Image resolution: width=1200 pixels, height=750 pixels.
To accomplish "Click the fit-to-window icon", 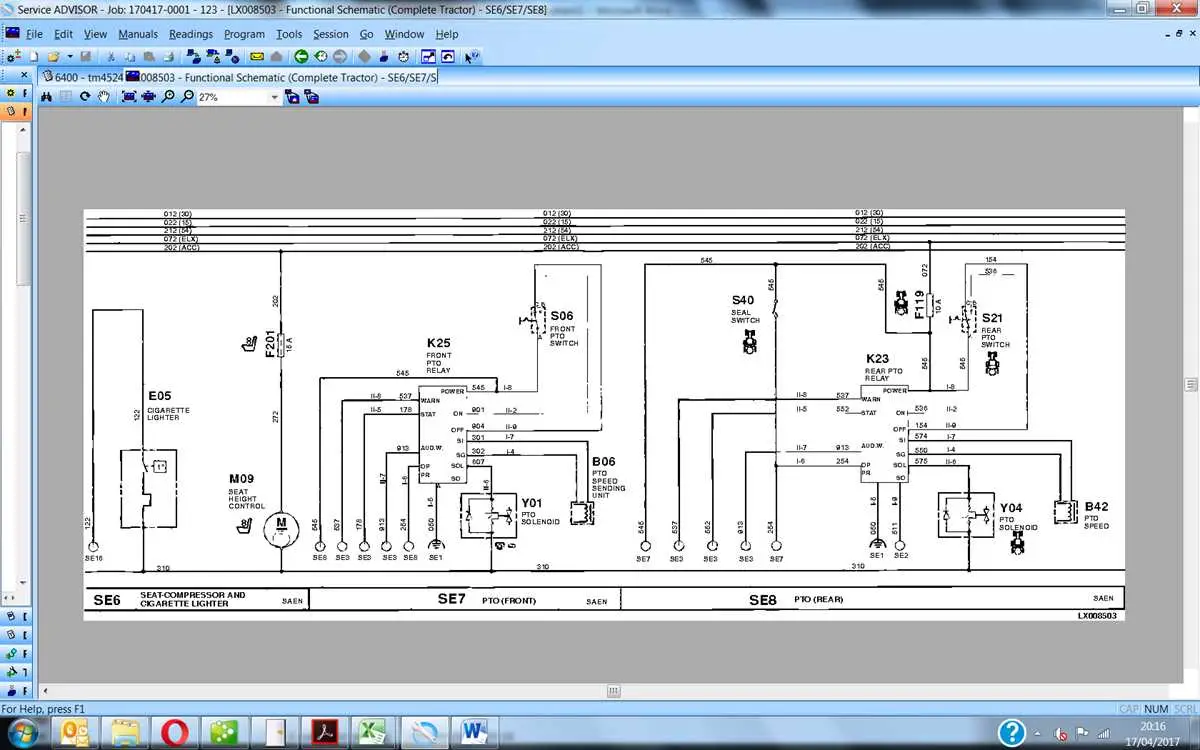I will pos(129,97).
